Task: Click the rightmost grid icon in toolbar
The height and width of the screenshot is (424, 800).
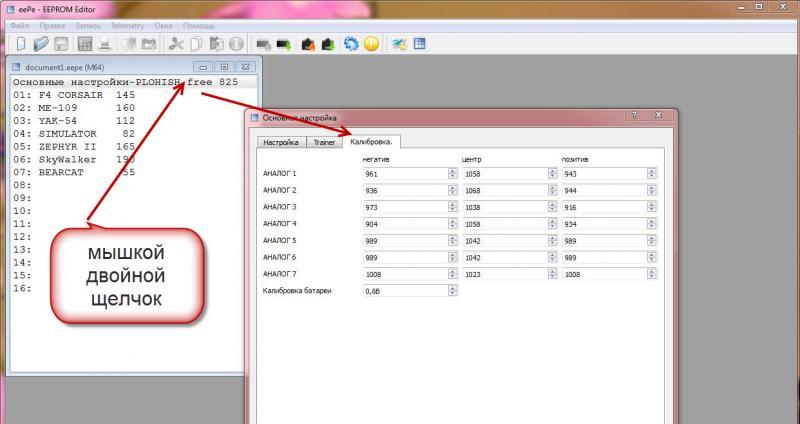Action: click(420, 44)
